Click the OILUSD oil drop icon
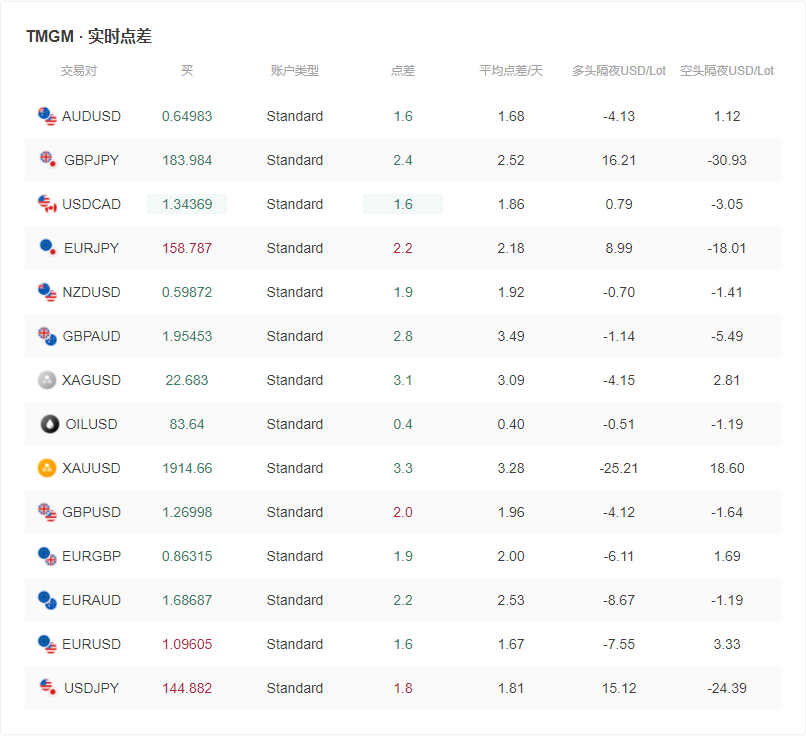Viewport: 806px width, 736px height. pyautogui.click(x=50, y=424)
